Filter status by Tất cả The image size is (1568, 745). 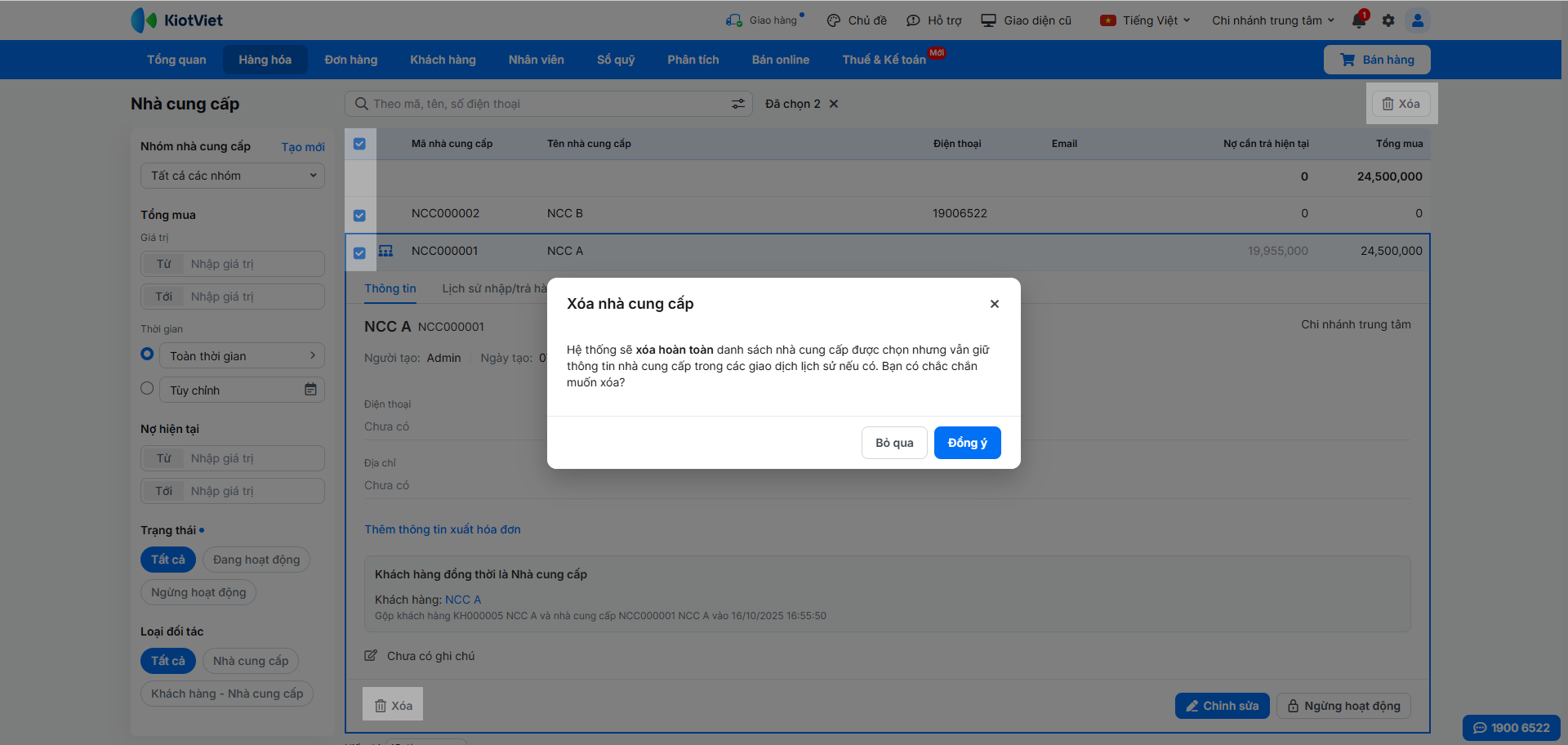point(168,560)
